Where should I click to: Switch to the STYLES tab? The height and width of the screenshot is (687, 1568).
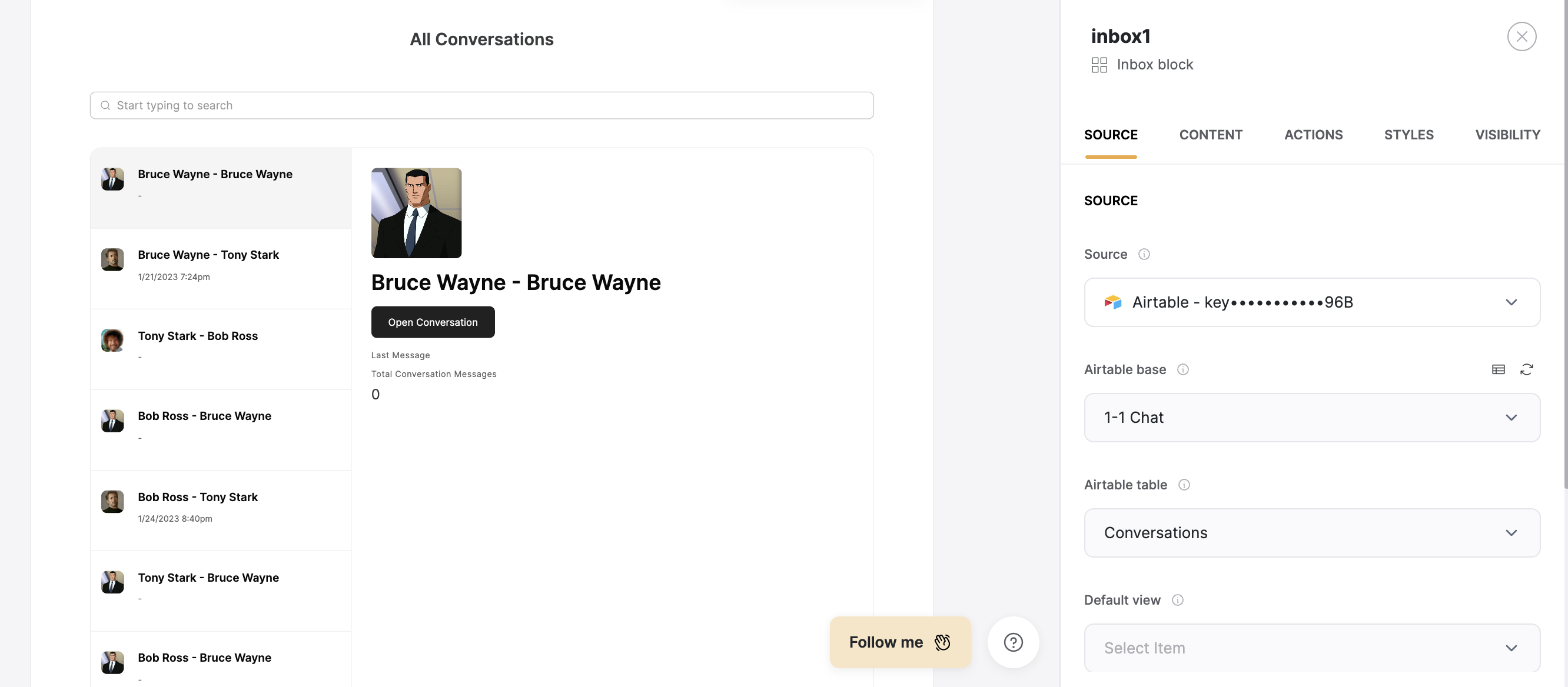pos(1408,135)
